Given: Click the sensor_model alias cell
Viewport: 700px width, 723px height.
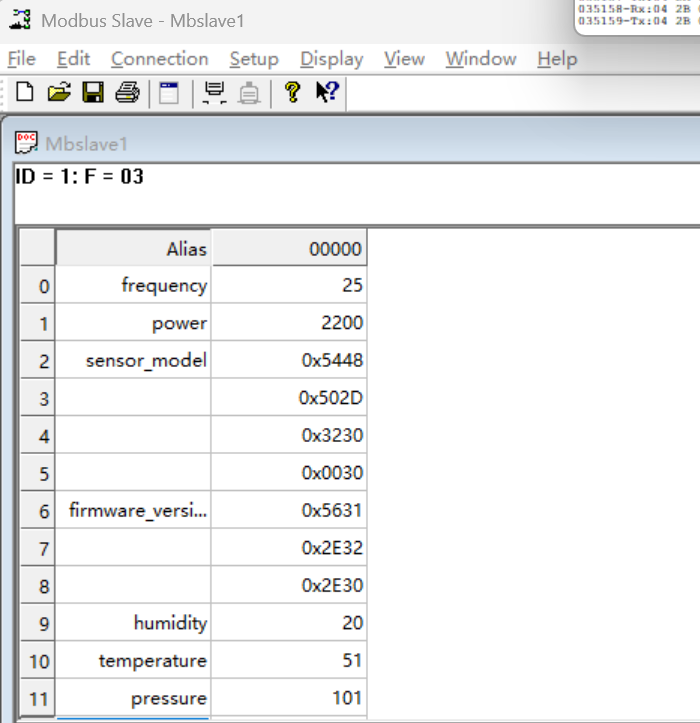Looking at the screenshot, I should (133, 361).
